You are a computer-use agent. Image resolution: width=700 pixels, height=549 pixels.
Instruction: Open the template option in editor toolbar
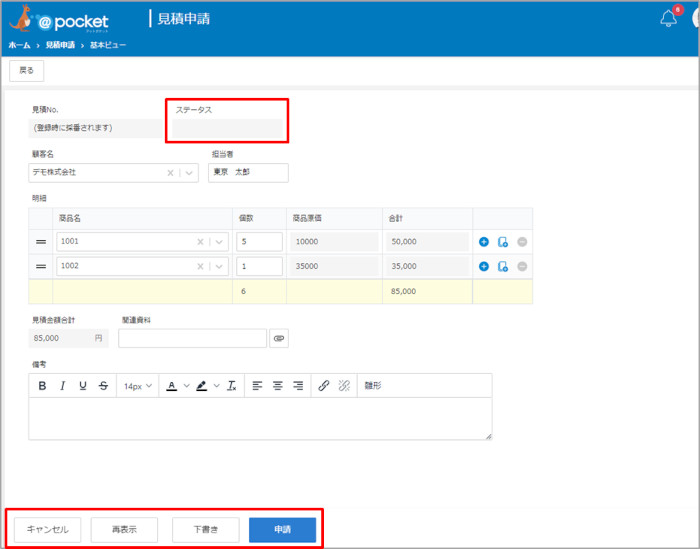(x=373, y=386)
